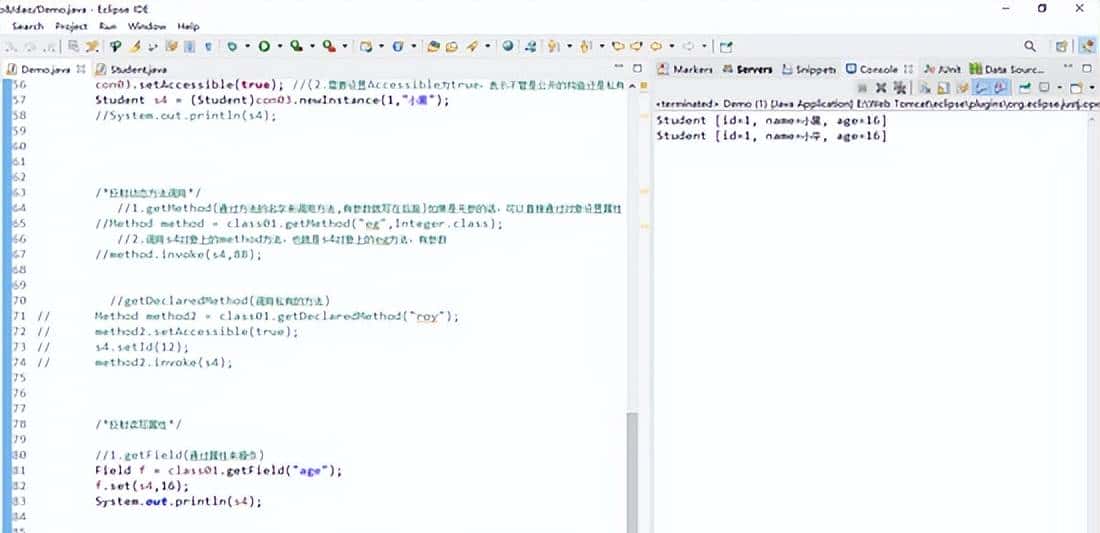
Task: Go to next edit location
Action: click(636, 46)
